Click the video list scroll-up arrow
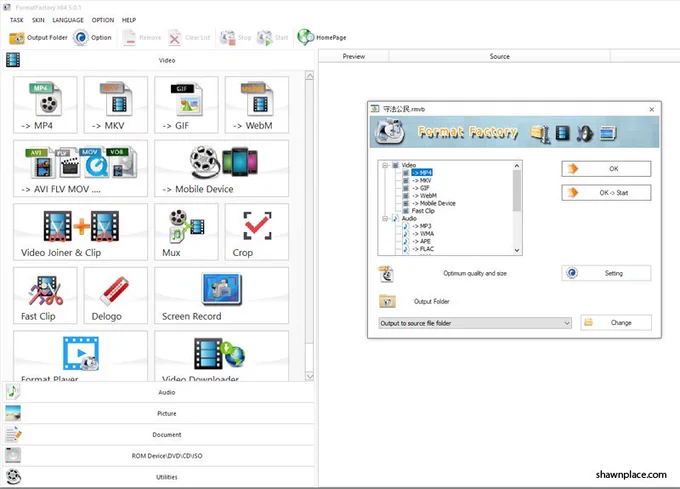 click(310, 76)
